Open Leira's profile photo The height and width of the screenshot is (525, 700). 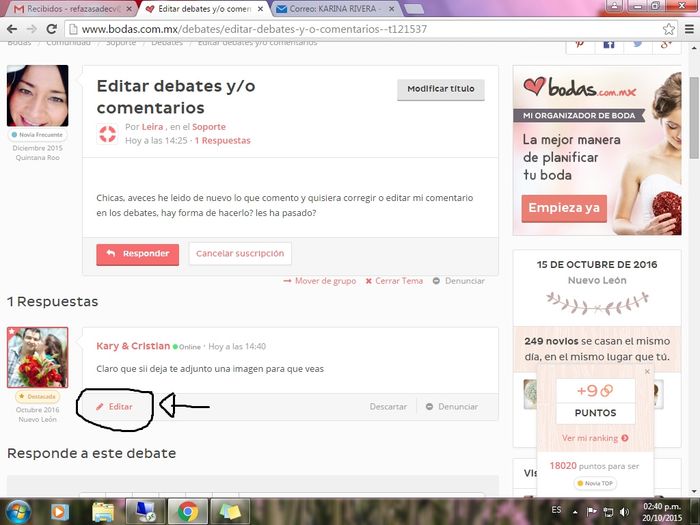(38, 96)
